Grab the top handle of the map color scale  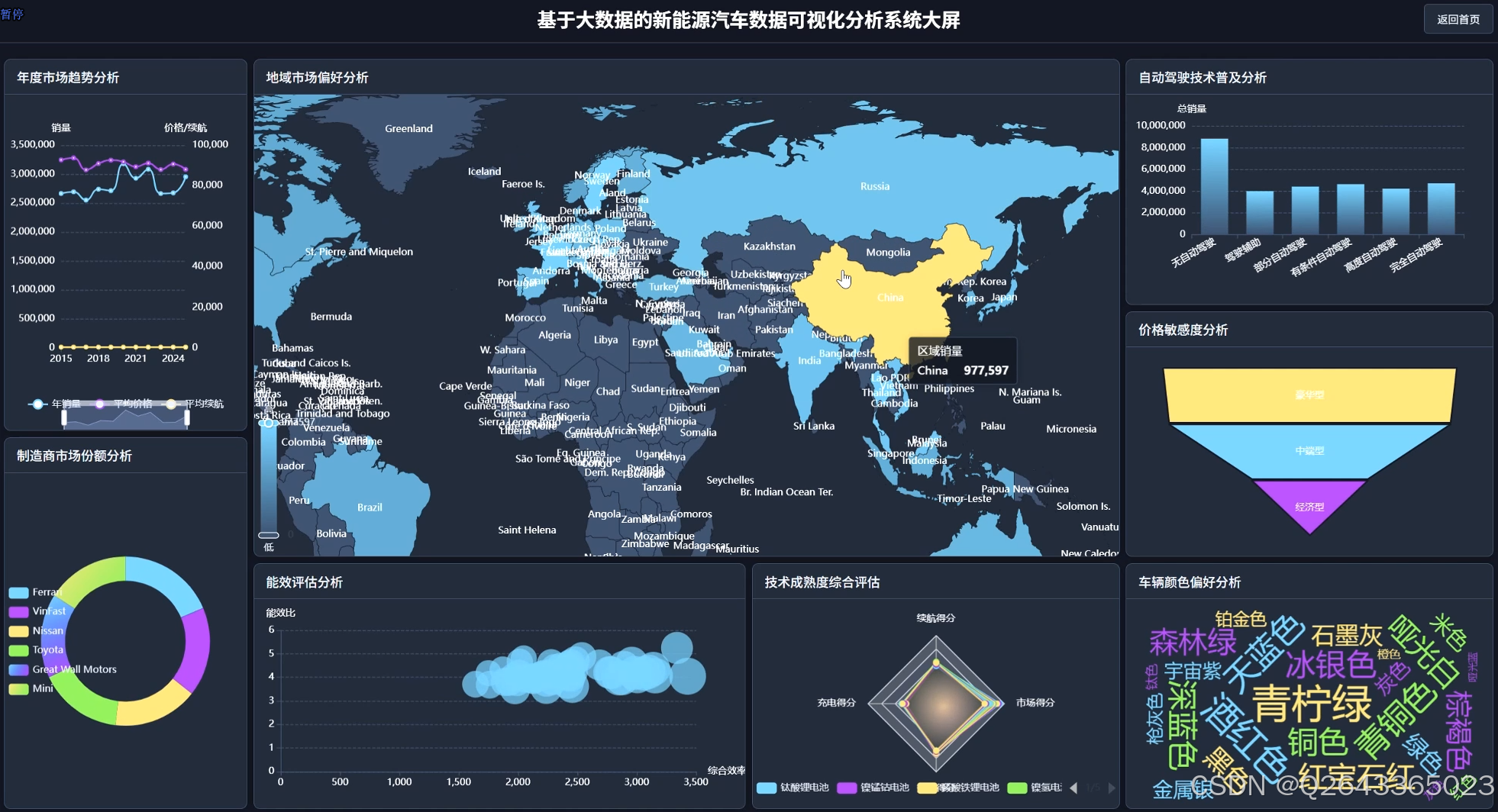tap(268, 423)
